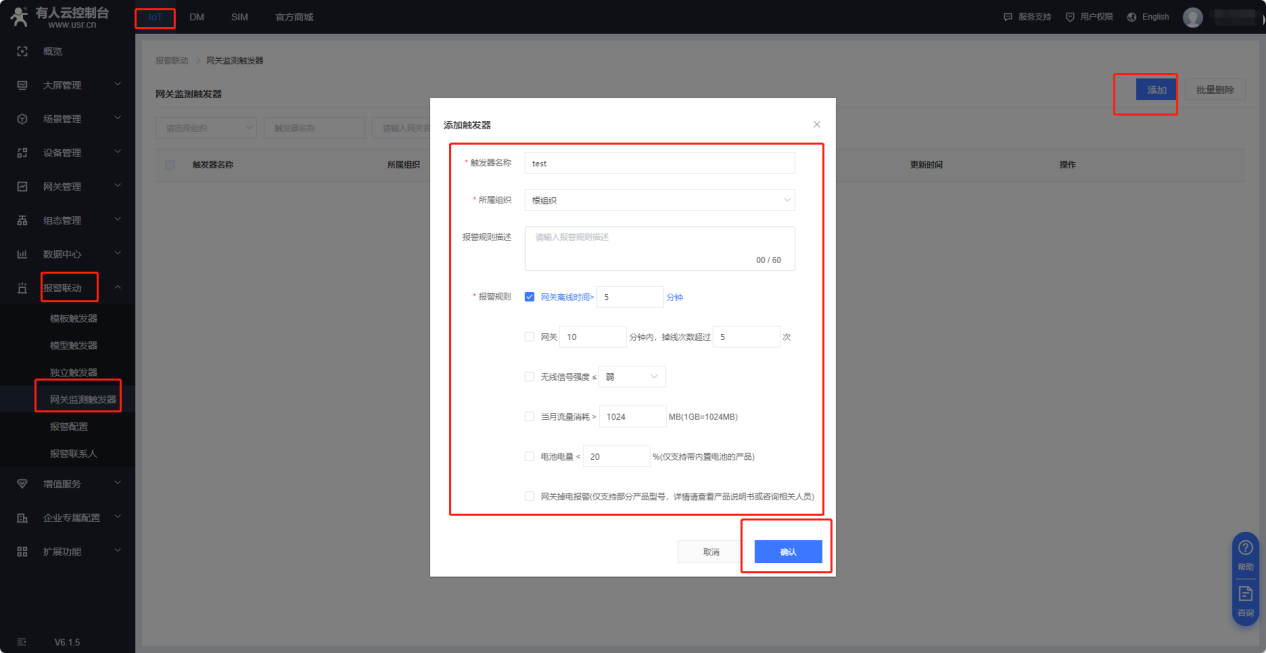The width and height of the screenshot is (1266, 653).
Task: Enable the 电池电量 rule checkbox
Action: tap(529, 457)
